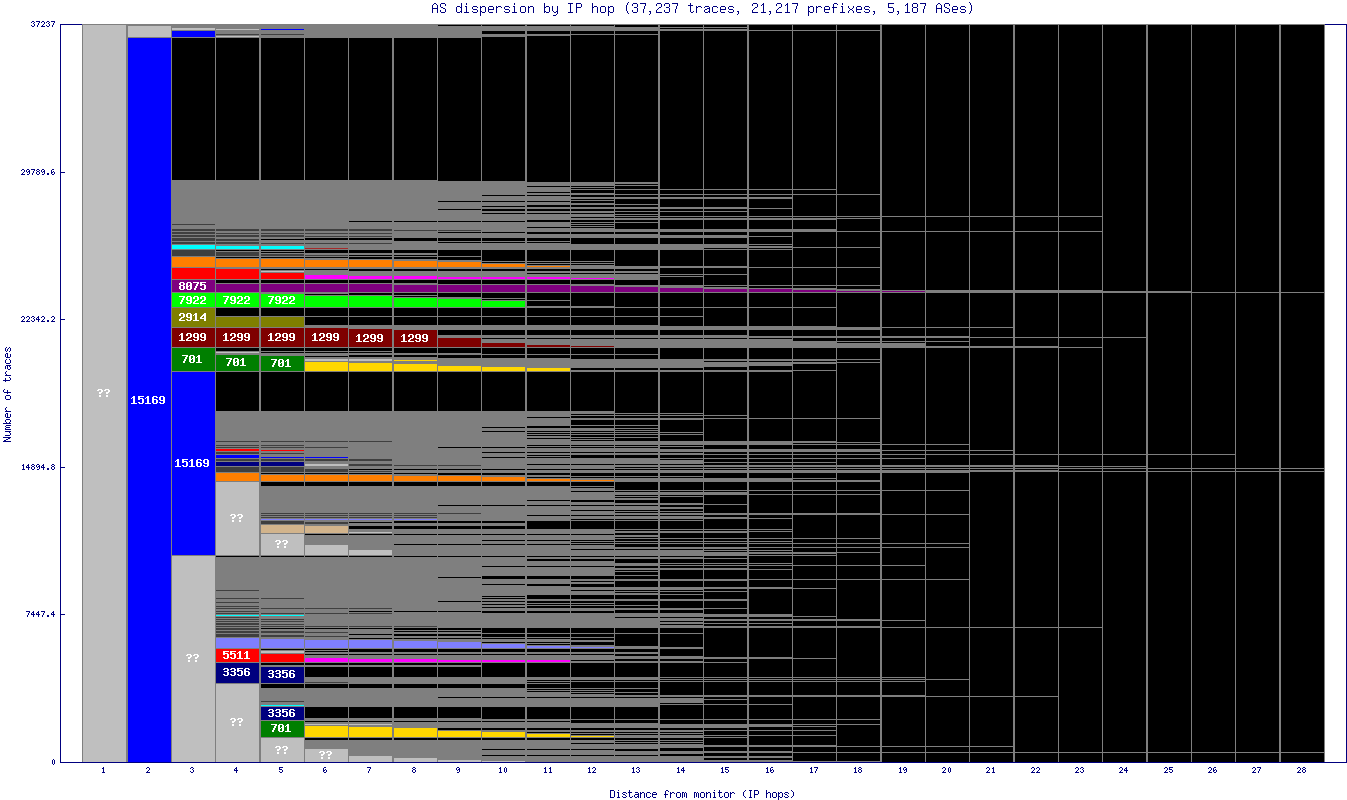Click the y-axis label Number of traces
1347x800 pixels.
click(8, 394)
